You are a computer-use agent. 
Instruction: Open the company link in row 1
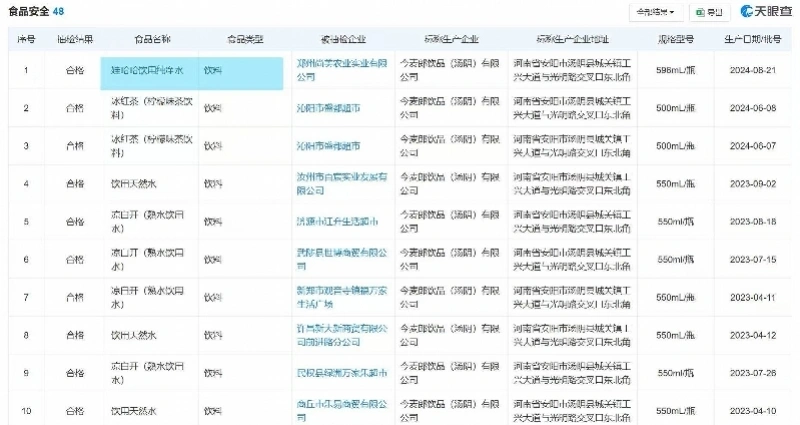342,70
